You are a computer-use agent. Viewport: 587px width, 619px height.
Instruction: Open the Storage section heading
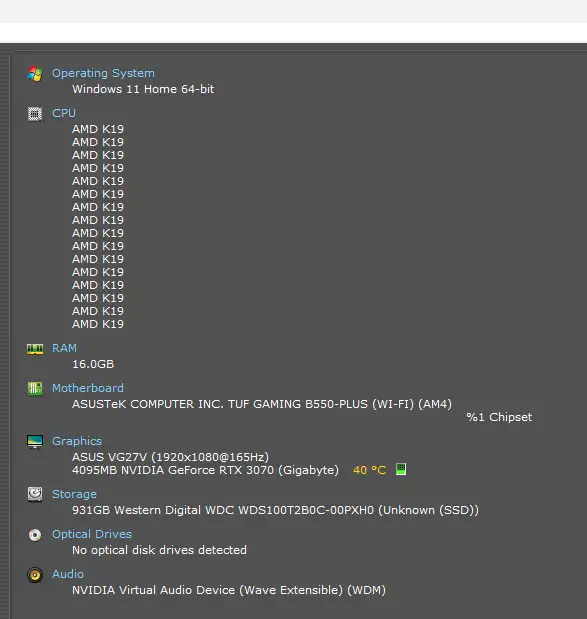click(x=74, y=494)
